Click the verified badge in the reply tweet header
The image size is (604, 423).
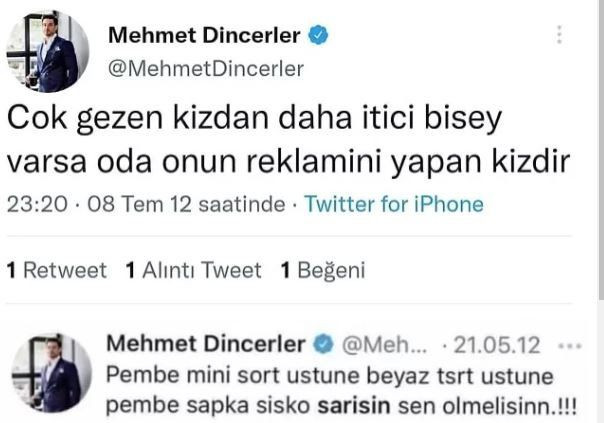click(x=325, y=345)
